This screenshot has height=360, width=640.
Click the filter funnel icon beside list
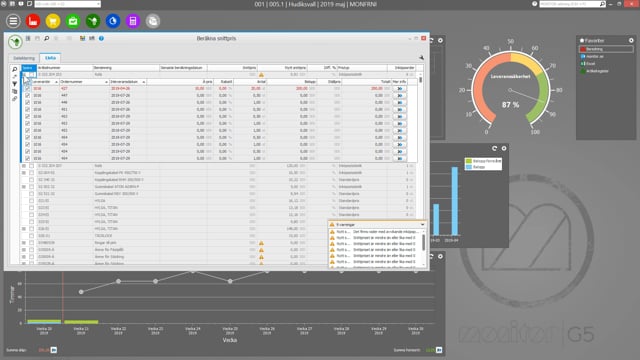coord(15,84)
